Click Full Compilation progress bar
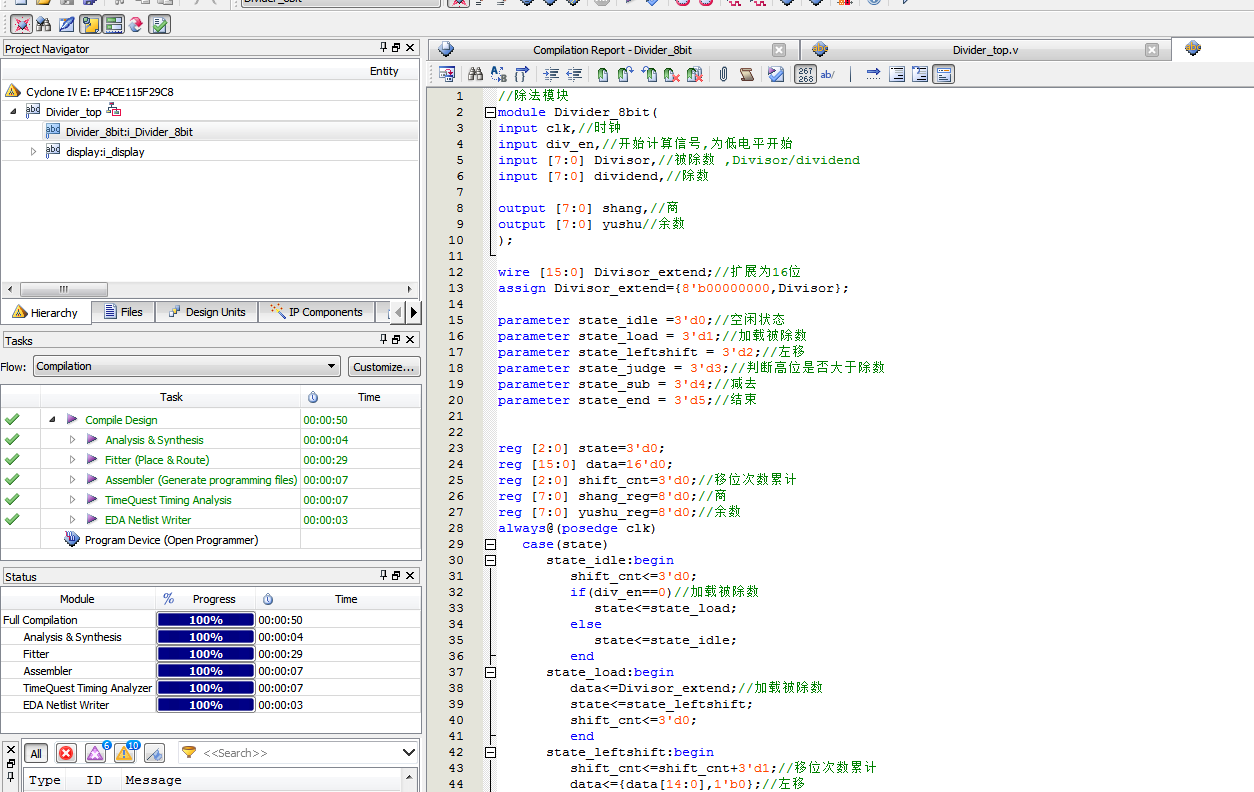This screenshot has width=1254, height=792. pos(205,620)
